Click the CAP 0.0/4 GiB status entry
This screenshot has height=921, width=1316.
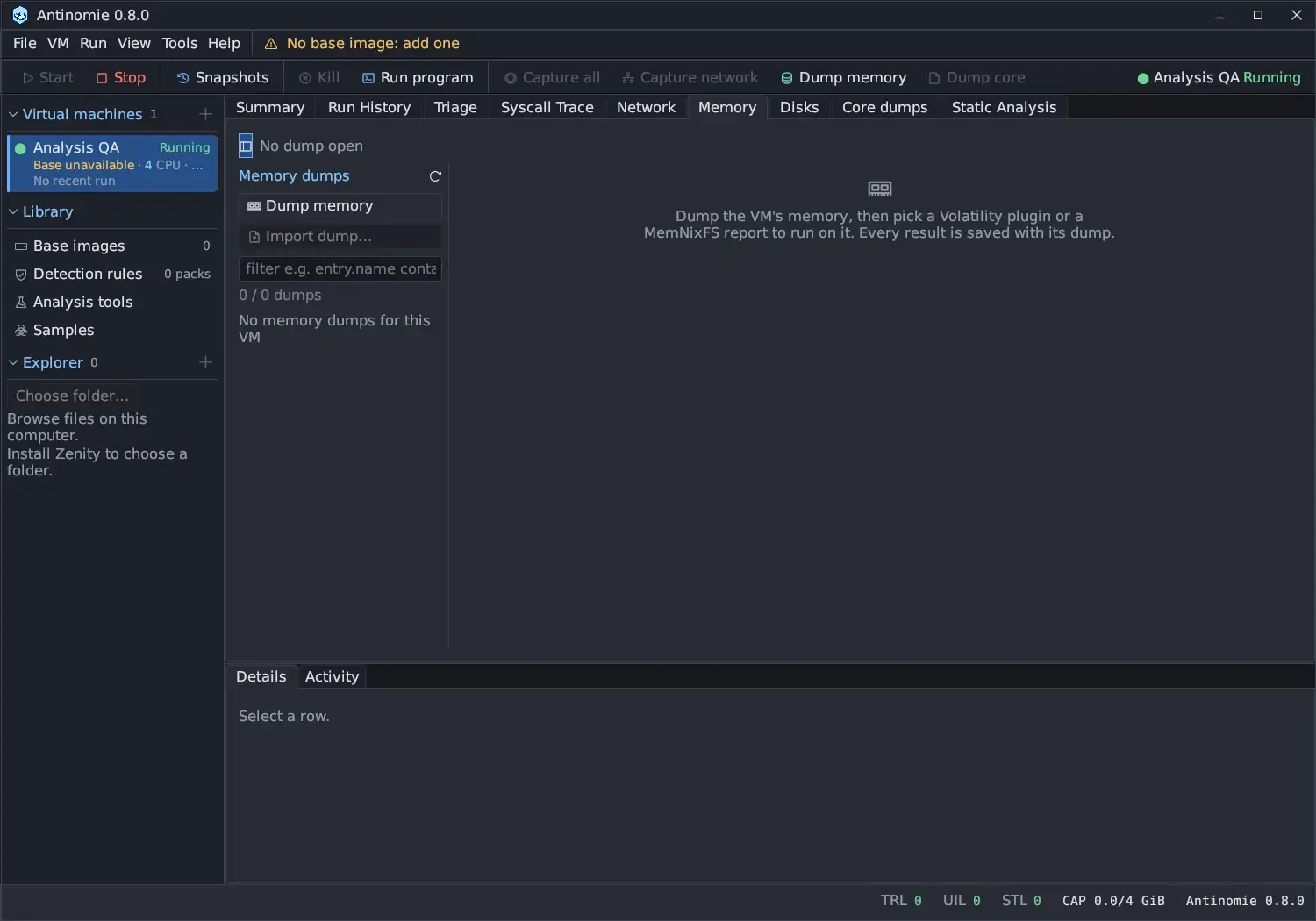pyautogui.click(x=1113, y=901)
